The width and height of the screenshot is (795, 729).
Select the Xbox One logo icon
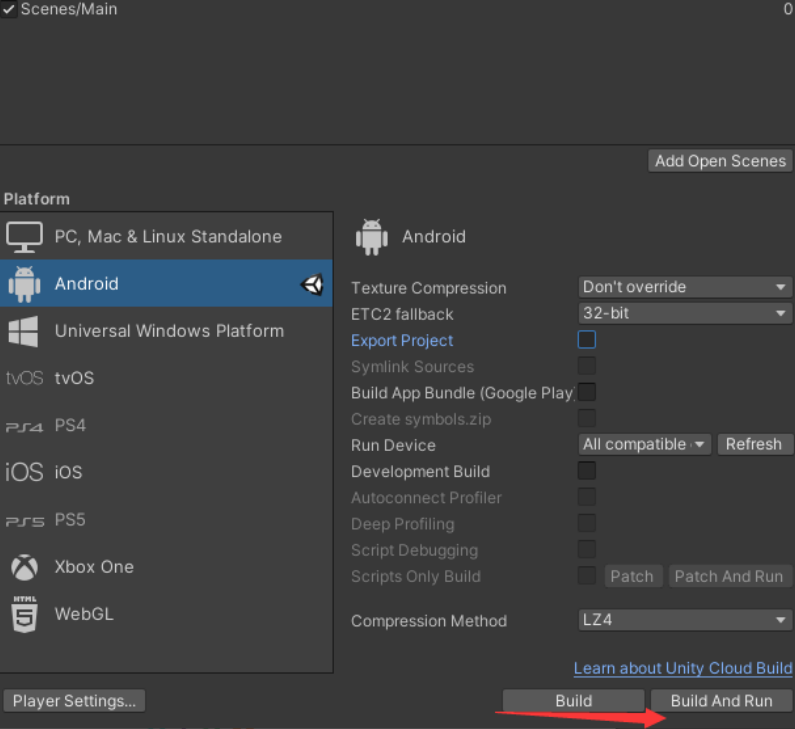tap(24, 567)
